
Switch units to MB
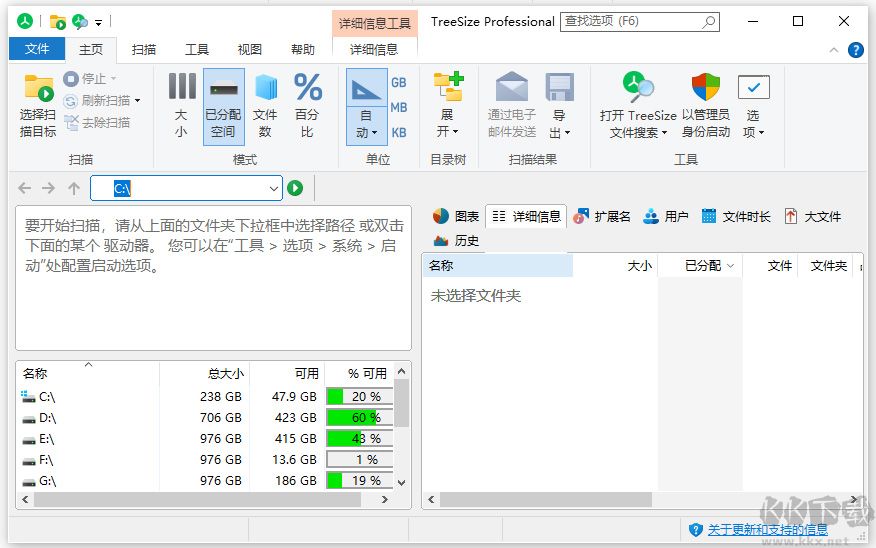[398, 107]
